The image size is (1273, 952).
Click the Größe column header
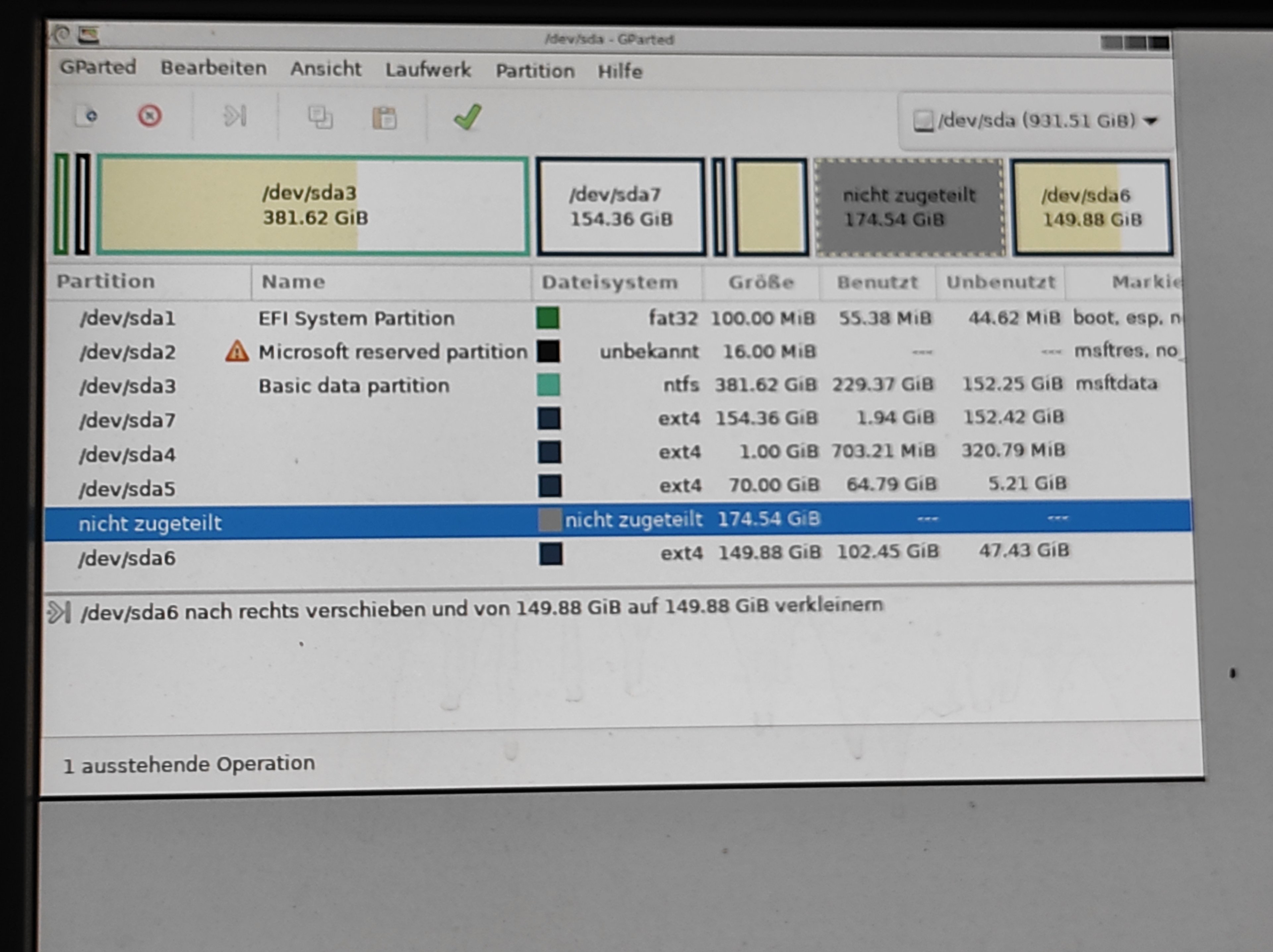coord(761,282)
